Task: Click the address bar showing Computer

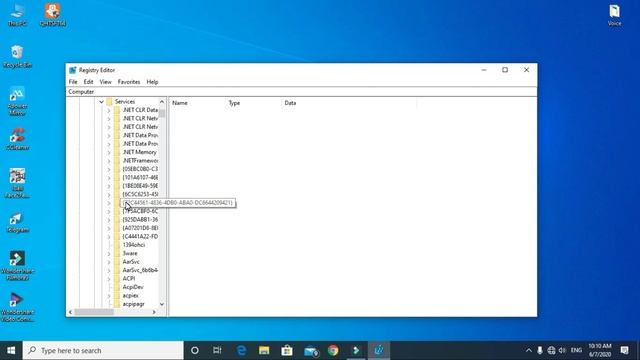Action: 301,92
